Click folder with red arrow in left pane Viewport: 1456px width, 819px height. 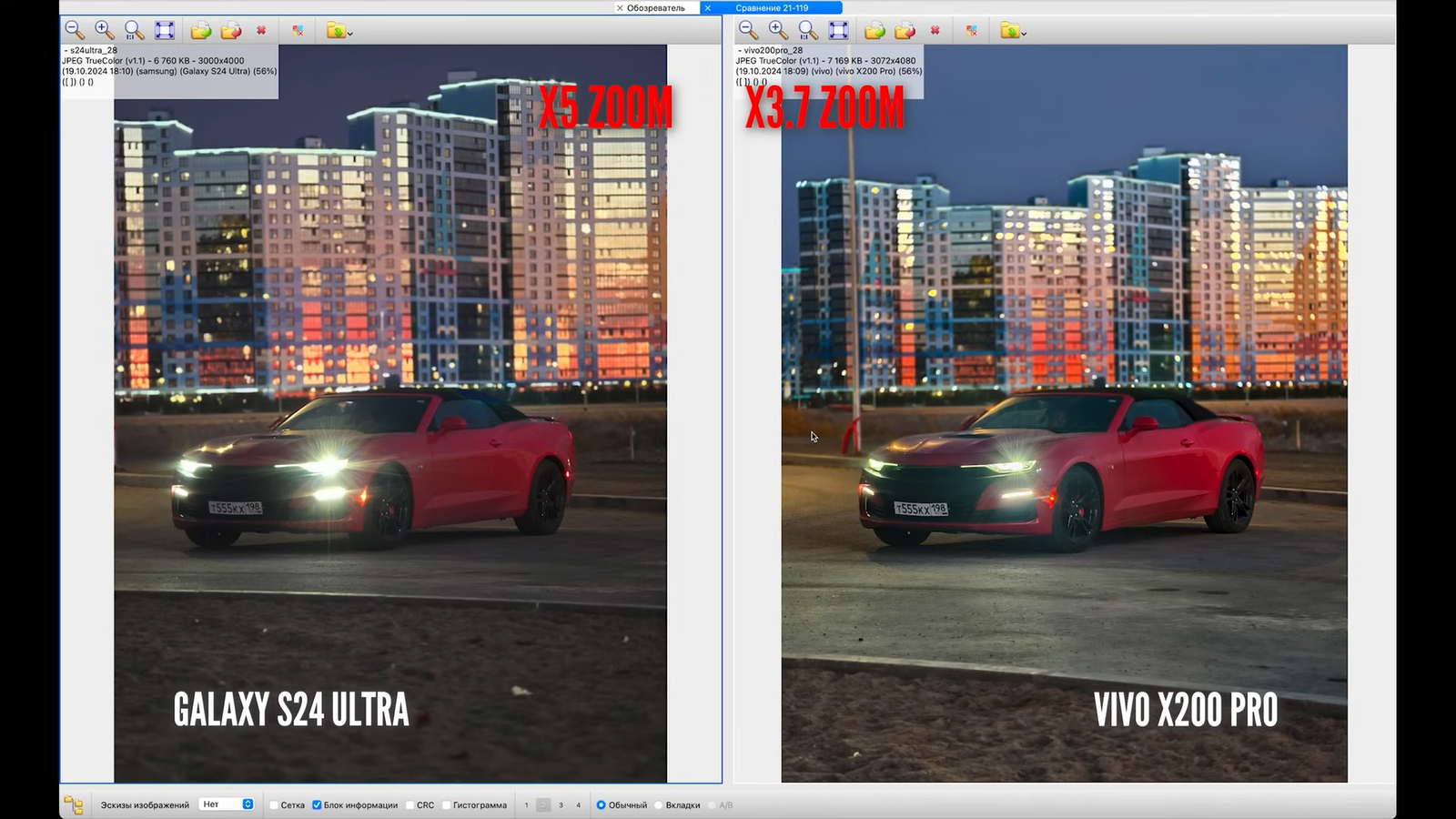pos(231,30)
